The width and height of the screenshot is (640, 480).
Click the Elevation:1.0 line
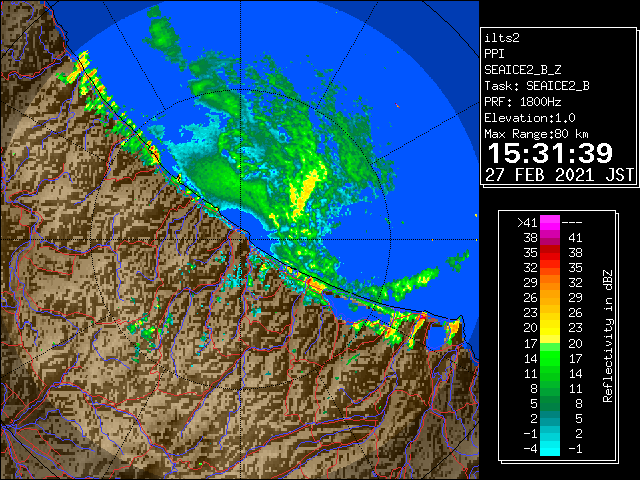click(530, 118)
